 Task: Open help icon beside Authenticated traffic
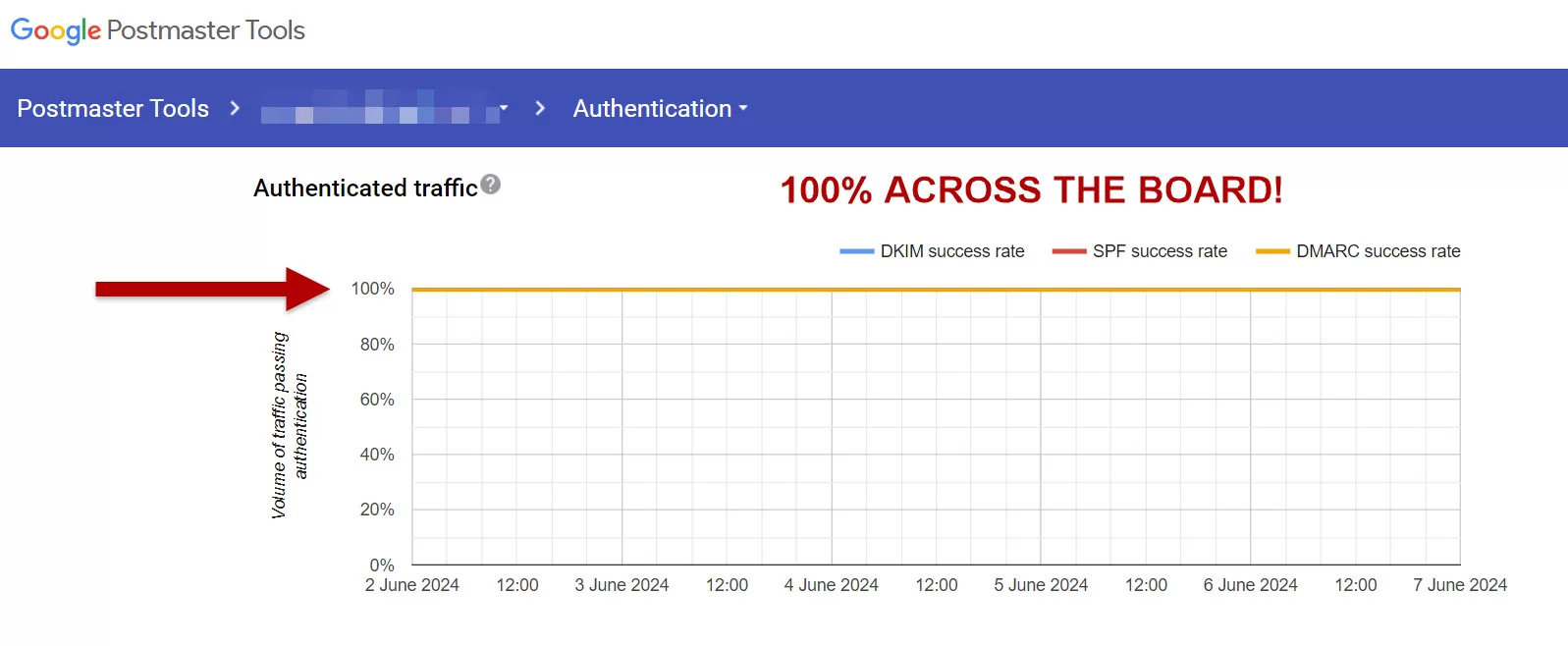pyautogui.click(x=491, y=185)
